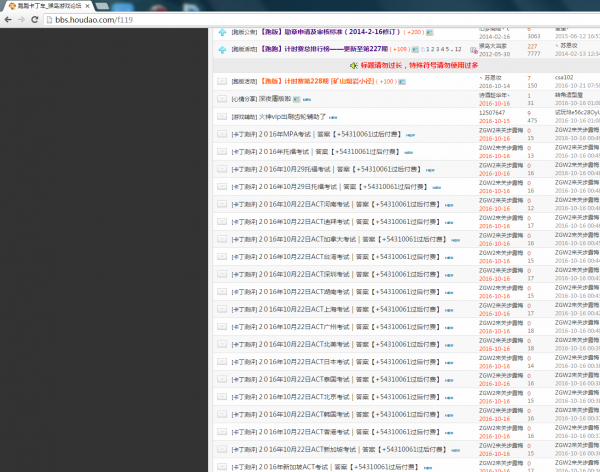Click the new badge after the 火神vip thread
Viewport: 600px width, 472px height.
pos(333,118)
